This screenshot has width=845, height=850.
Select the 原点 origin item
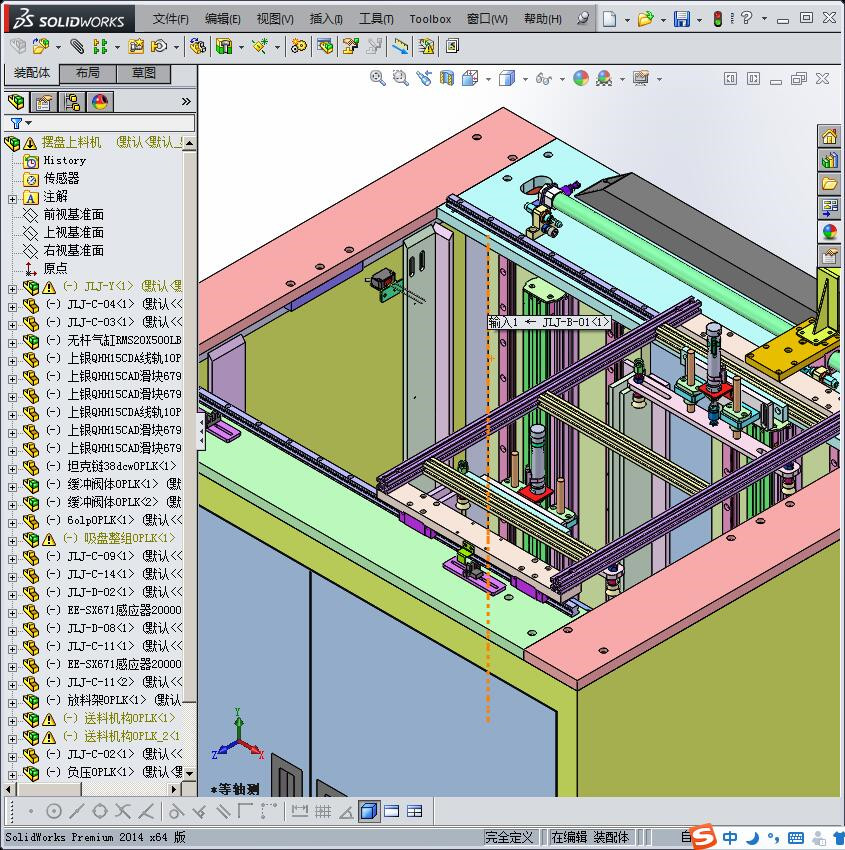pos(55,268)
